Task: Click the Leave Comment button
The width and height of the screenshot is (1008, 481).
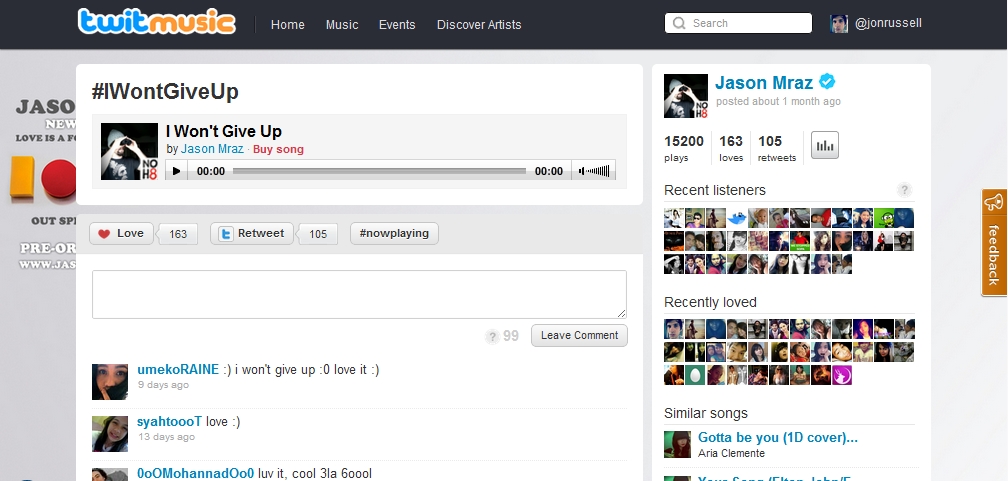Action: point(579,335)
